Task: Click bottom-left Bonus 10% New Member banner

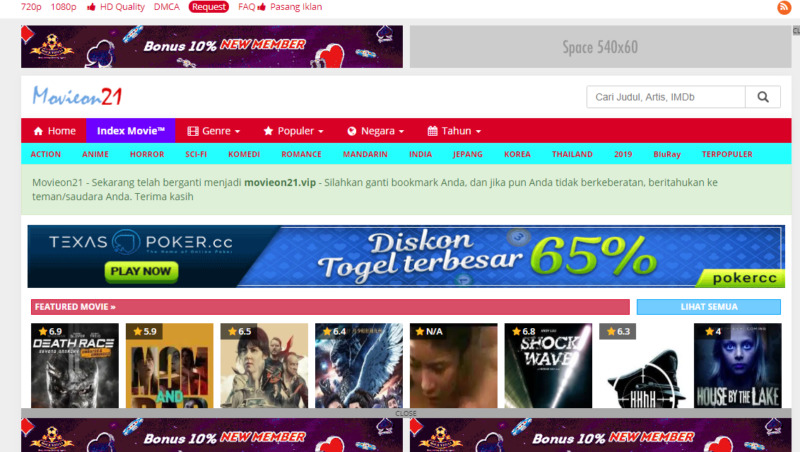Action: coord(212,435)
